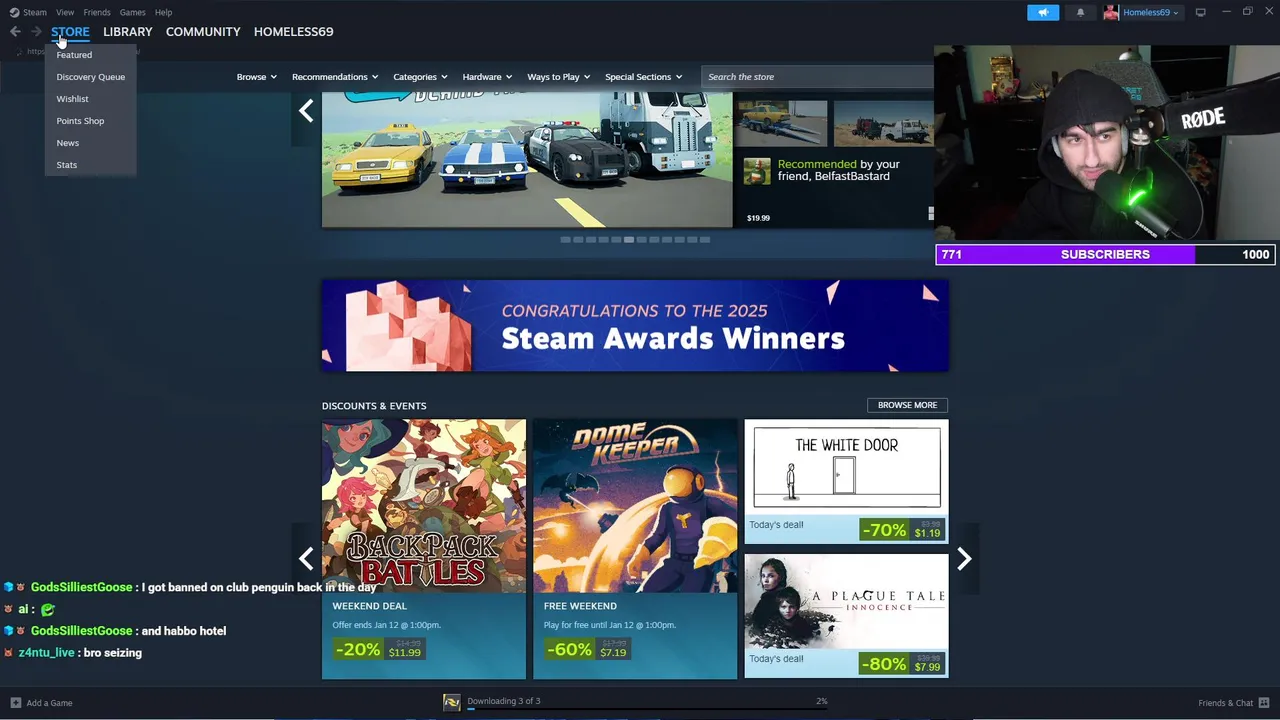Open the Browse dropdown

pos(257,77)
